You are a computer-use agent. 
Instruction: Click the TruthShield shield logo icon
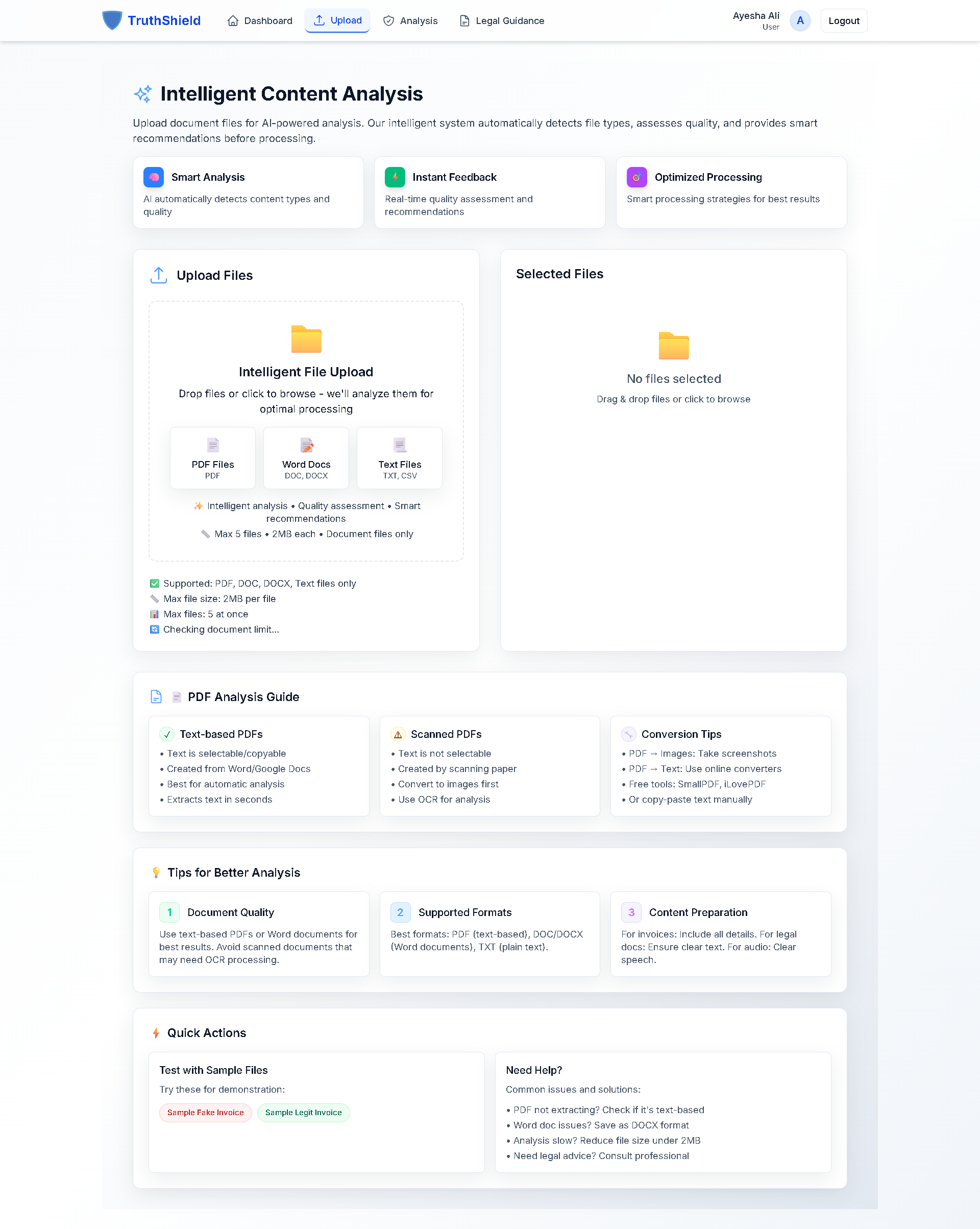tap(112, 20)
